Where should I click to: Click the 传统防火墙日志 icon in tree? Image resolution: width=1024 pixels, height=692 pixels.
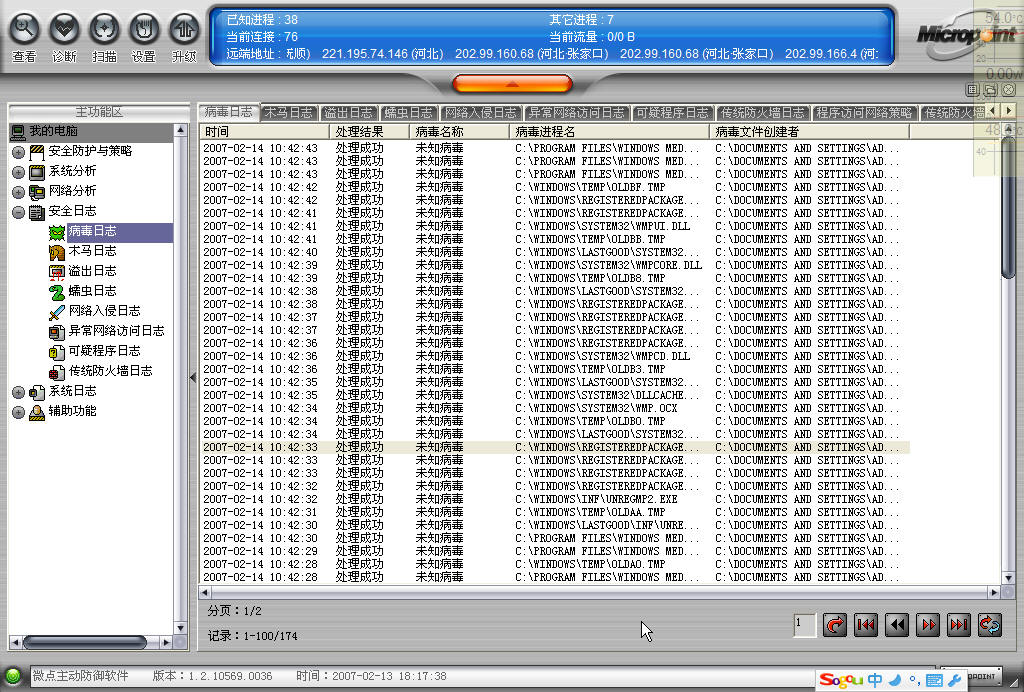[x=57, y=372]
